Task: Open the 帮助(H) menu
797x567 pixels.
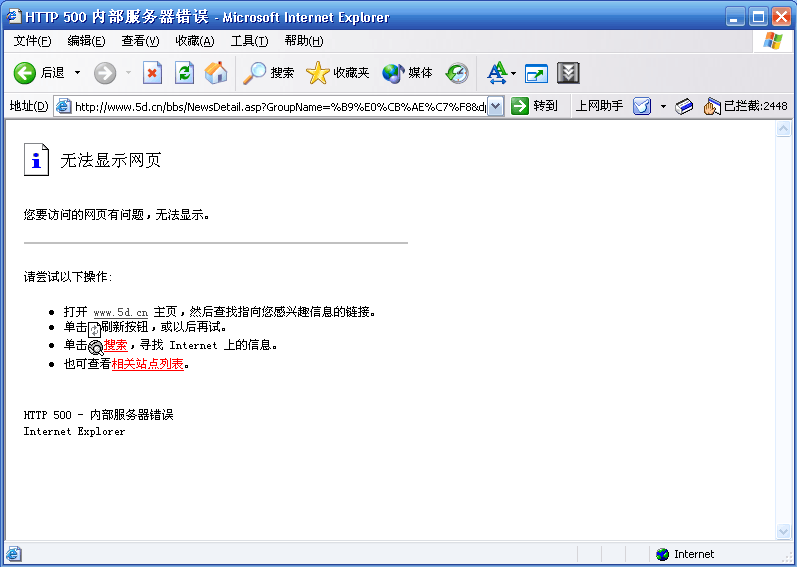Action: click(x=303, y=41)
